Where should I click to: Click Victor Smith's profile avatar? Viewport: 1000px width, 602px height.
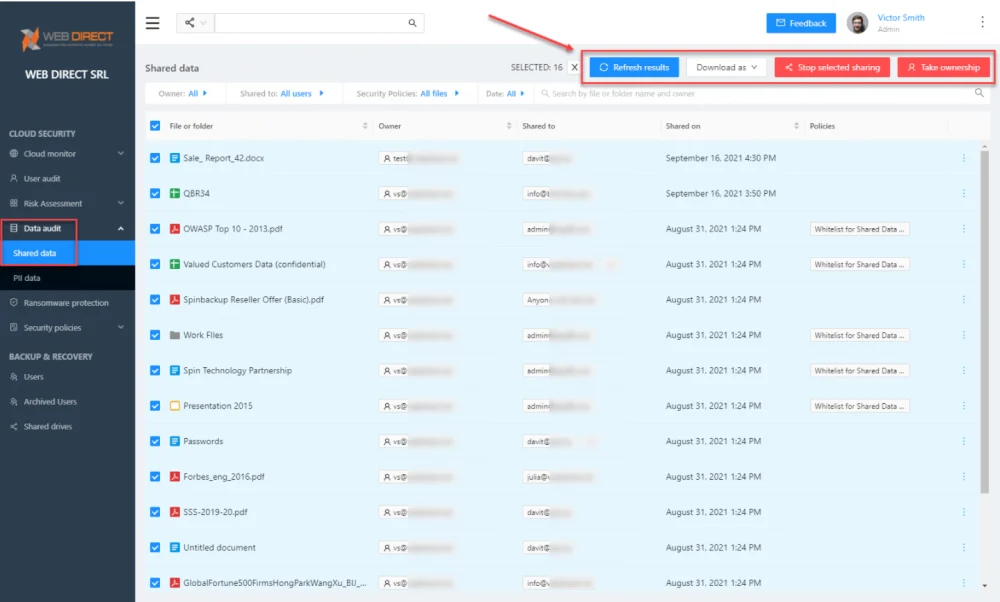[857, 23]
